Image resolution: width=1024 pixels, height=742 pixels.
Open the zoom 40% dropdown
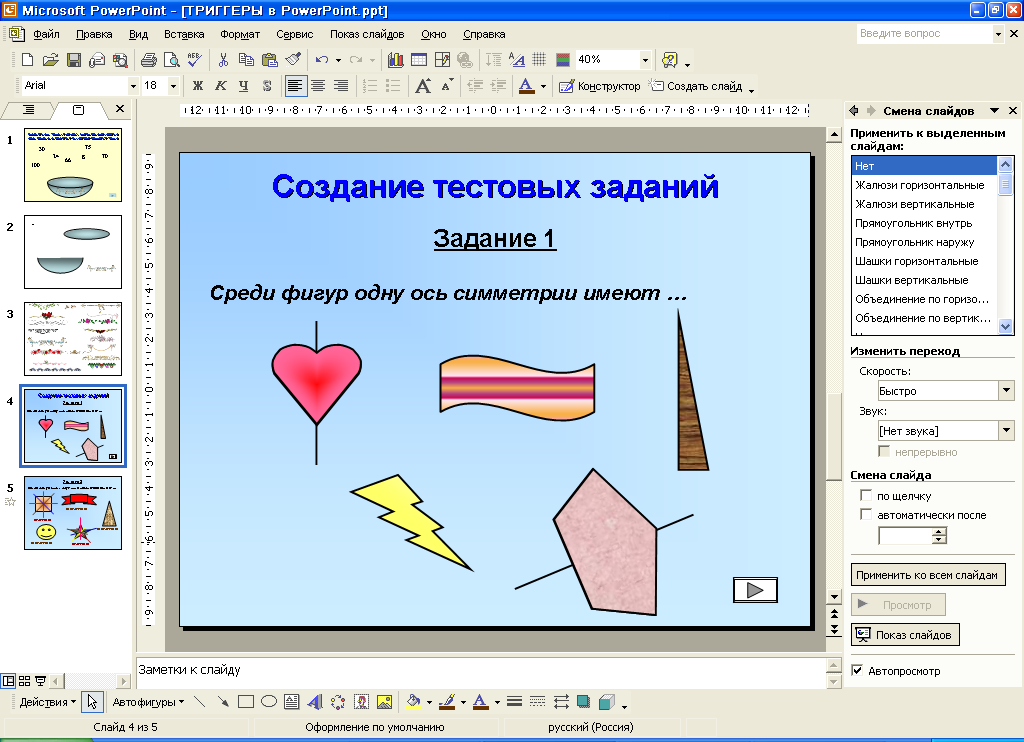click(645, 60)
